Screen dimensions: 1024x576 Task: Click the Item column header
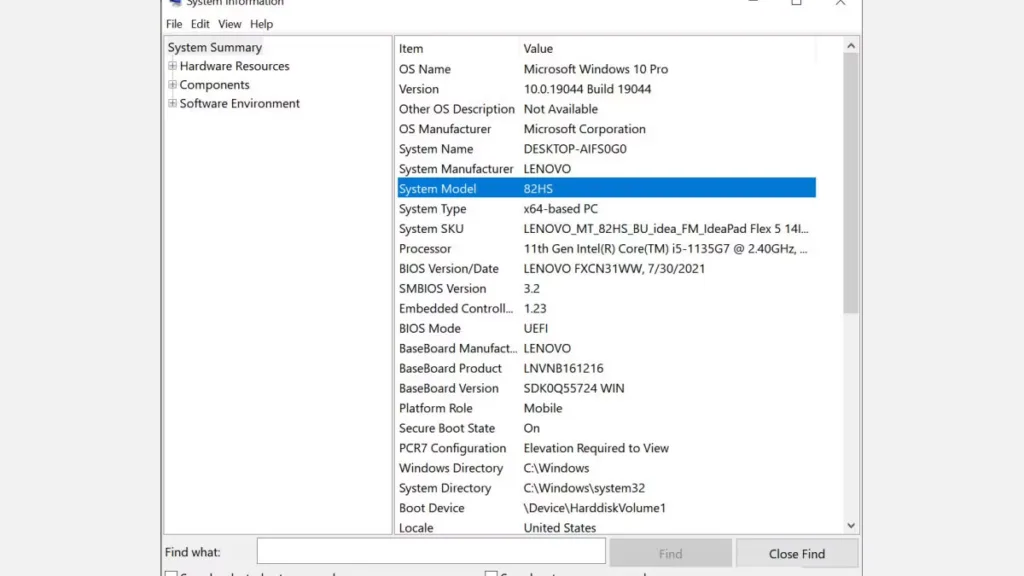point(458,48)
